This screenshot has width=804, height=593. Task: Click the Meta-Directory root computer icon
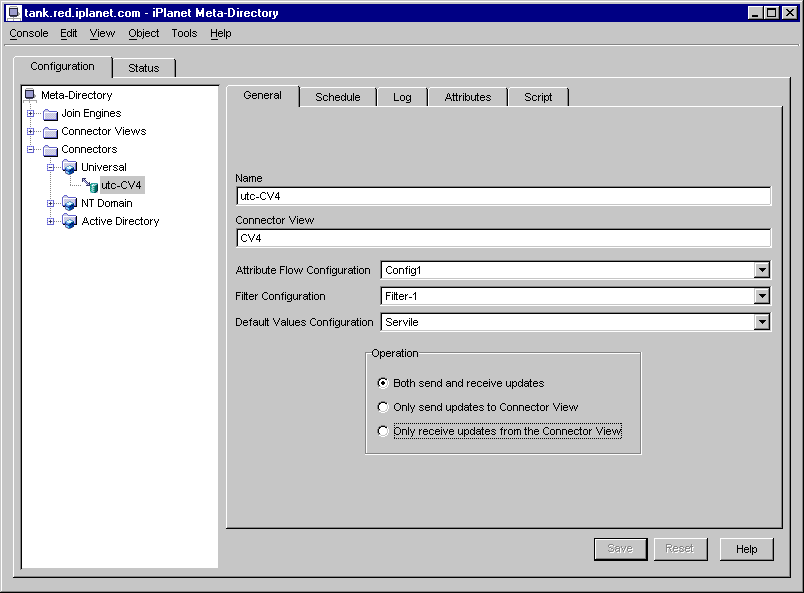pyautogui.click(x=30, y=95)
